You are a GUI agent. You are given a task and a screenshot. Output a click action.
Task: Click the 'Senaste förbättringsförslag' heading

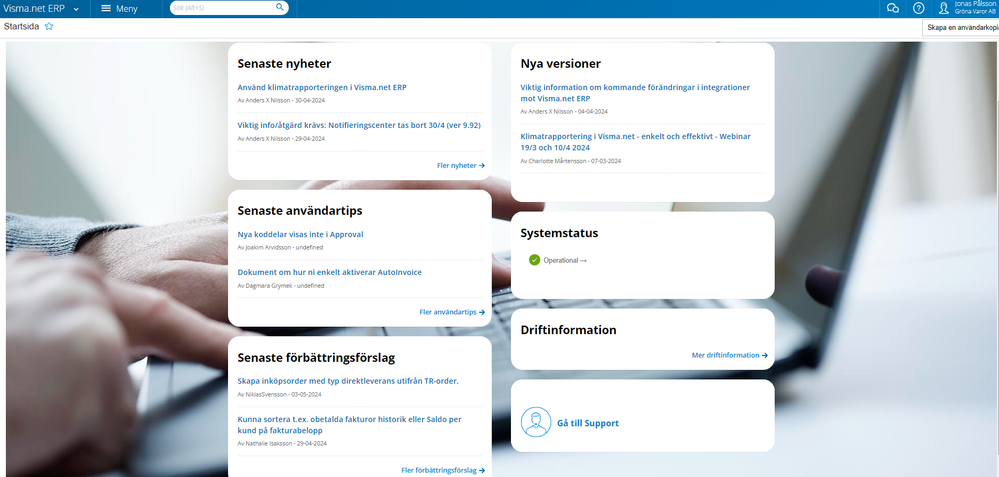click(x=317, y=357)
